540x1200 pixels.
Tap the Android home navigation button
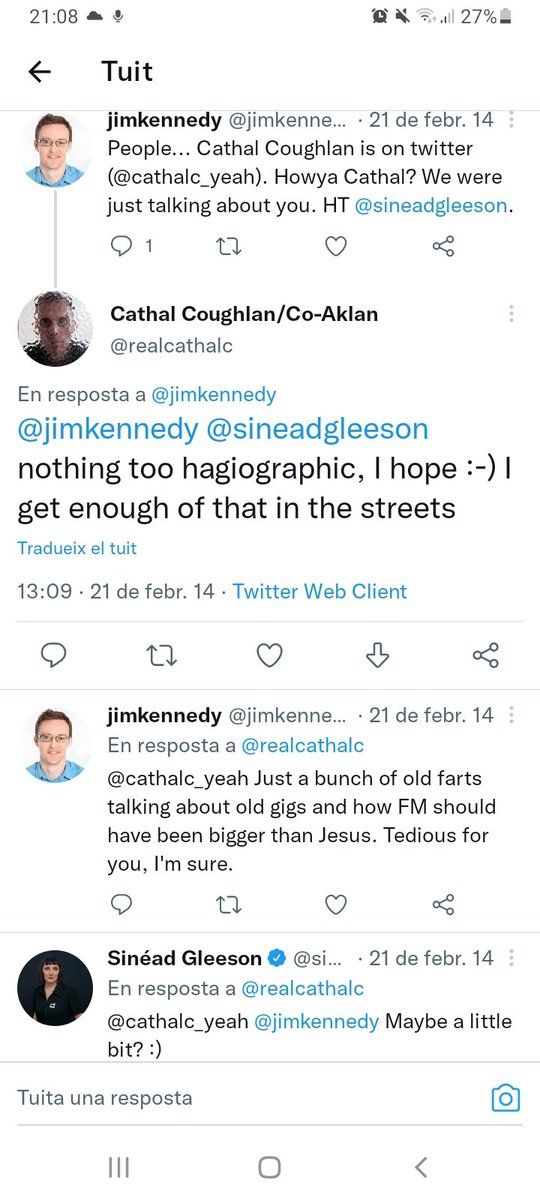[x=269, y=1166]
